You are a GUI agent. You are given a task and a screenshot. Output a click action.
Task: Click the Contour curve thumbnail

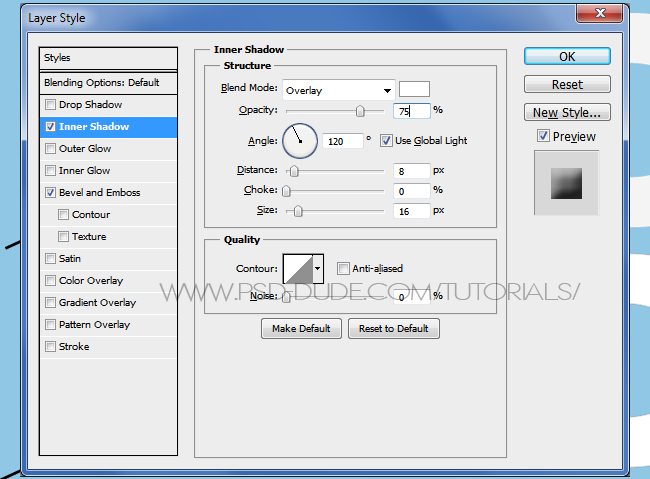298,269
